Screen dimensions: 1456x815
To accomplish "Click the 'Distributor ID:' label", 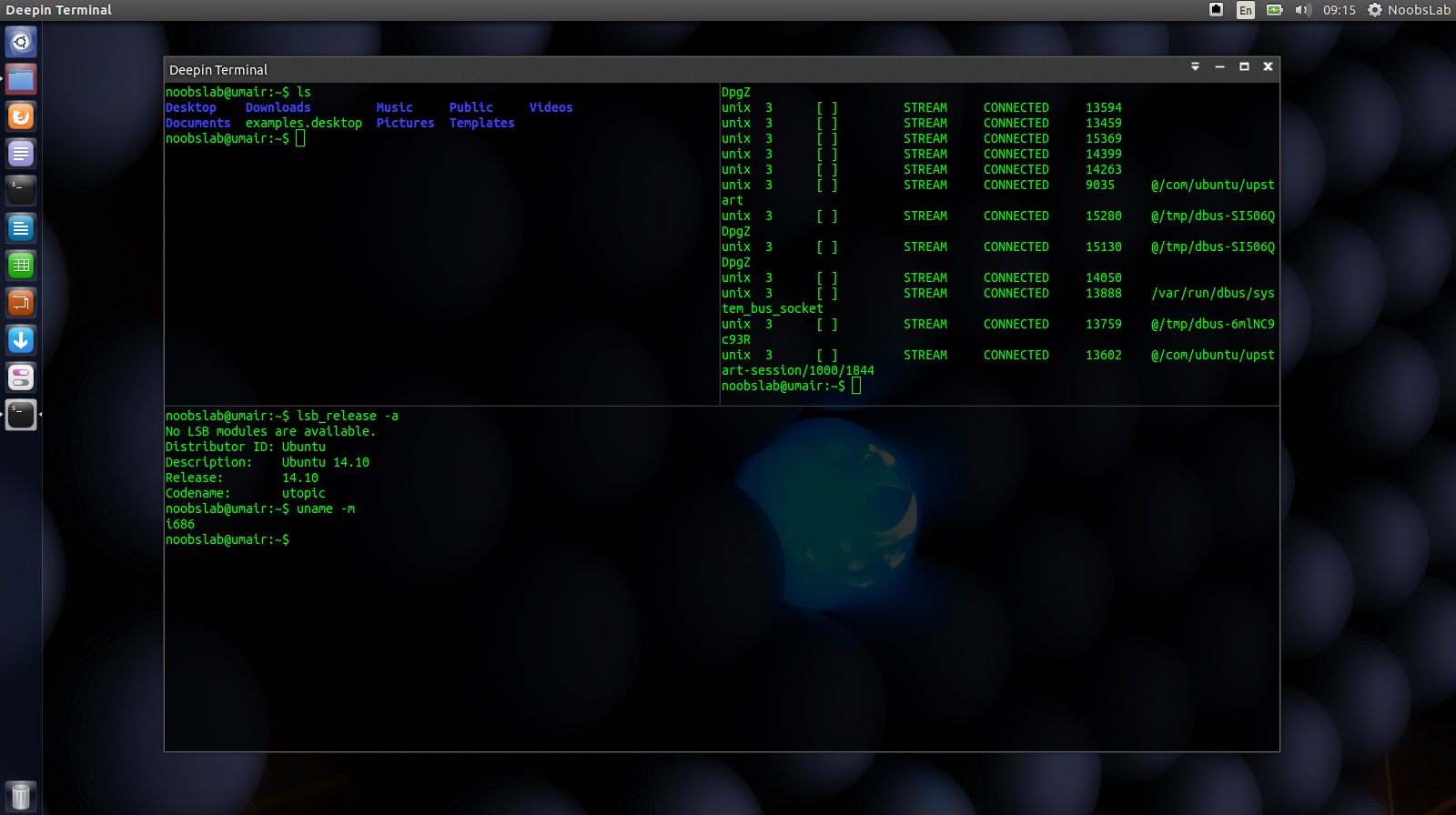I will [220, 447].
